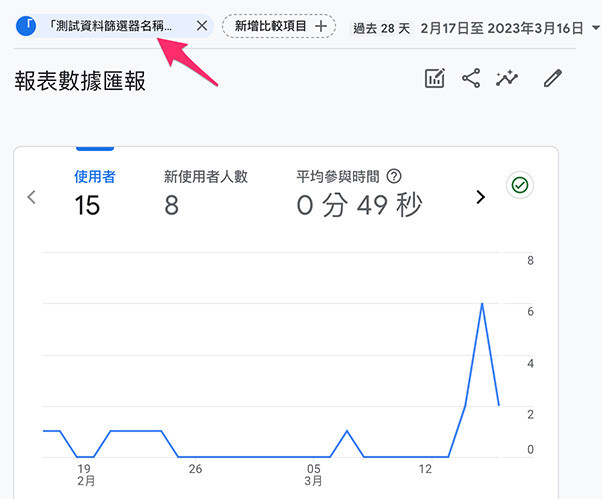Click the blue filter badge icon

tap(26, 26)
